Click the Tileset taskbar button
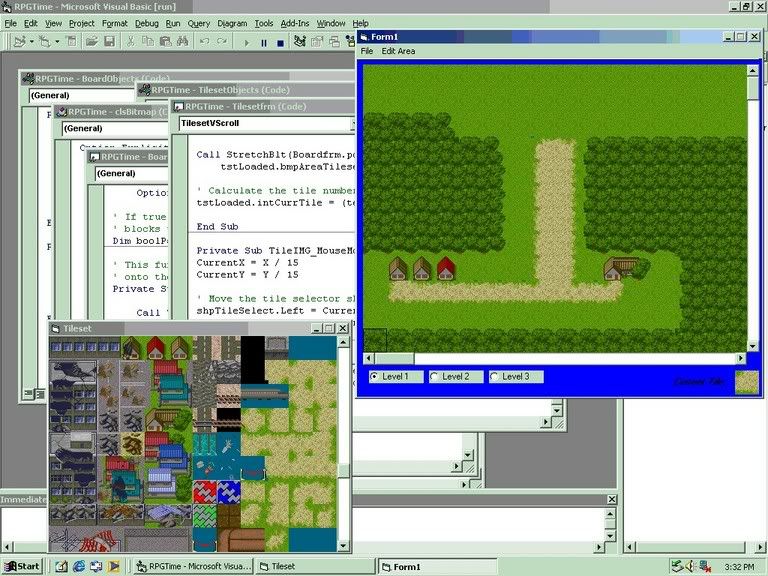Image resolution: width=768 pixels, height=576 pixels. [316, 567]
